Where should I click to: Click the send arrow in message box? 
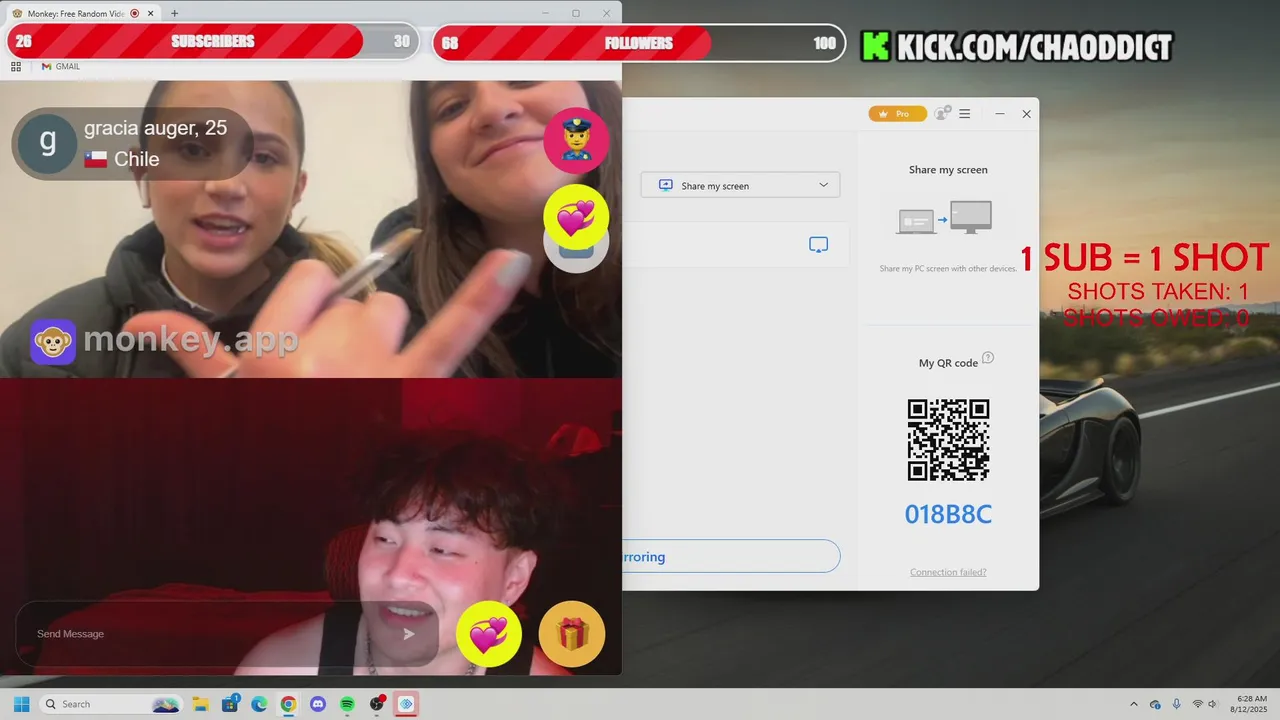pyautogui.click(x=409, y=634)
